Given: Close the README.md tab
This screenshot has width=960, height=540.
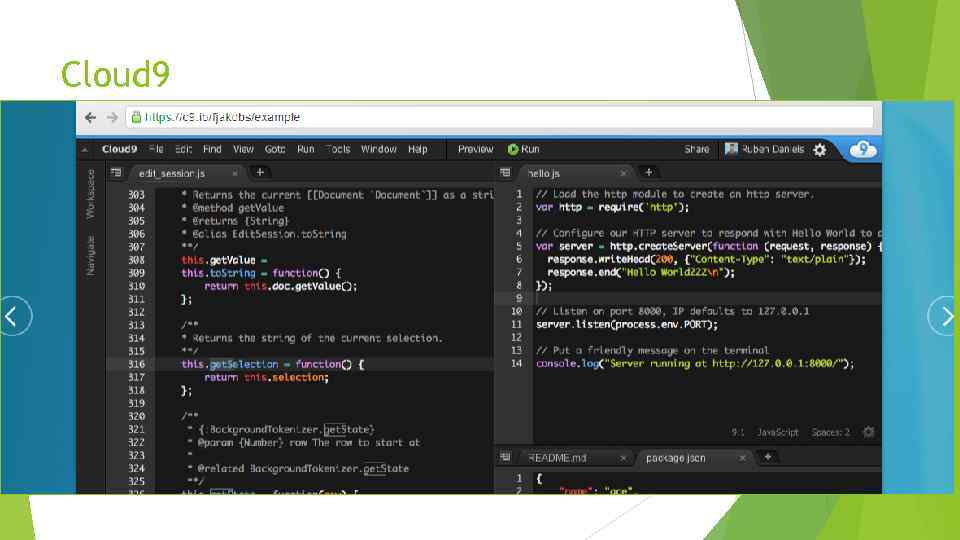Looking at the screenshot, I should [x=623, y=458].
